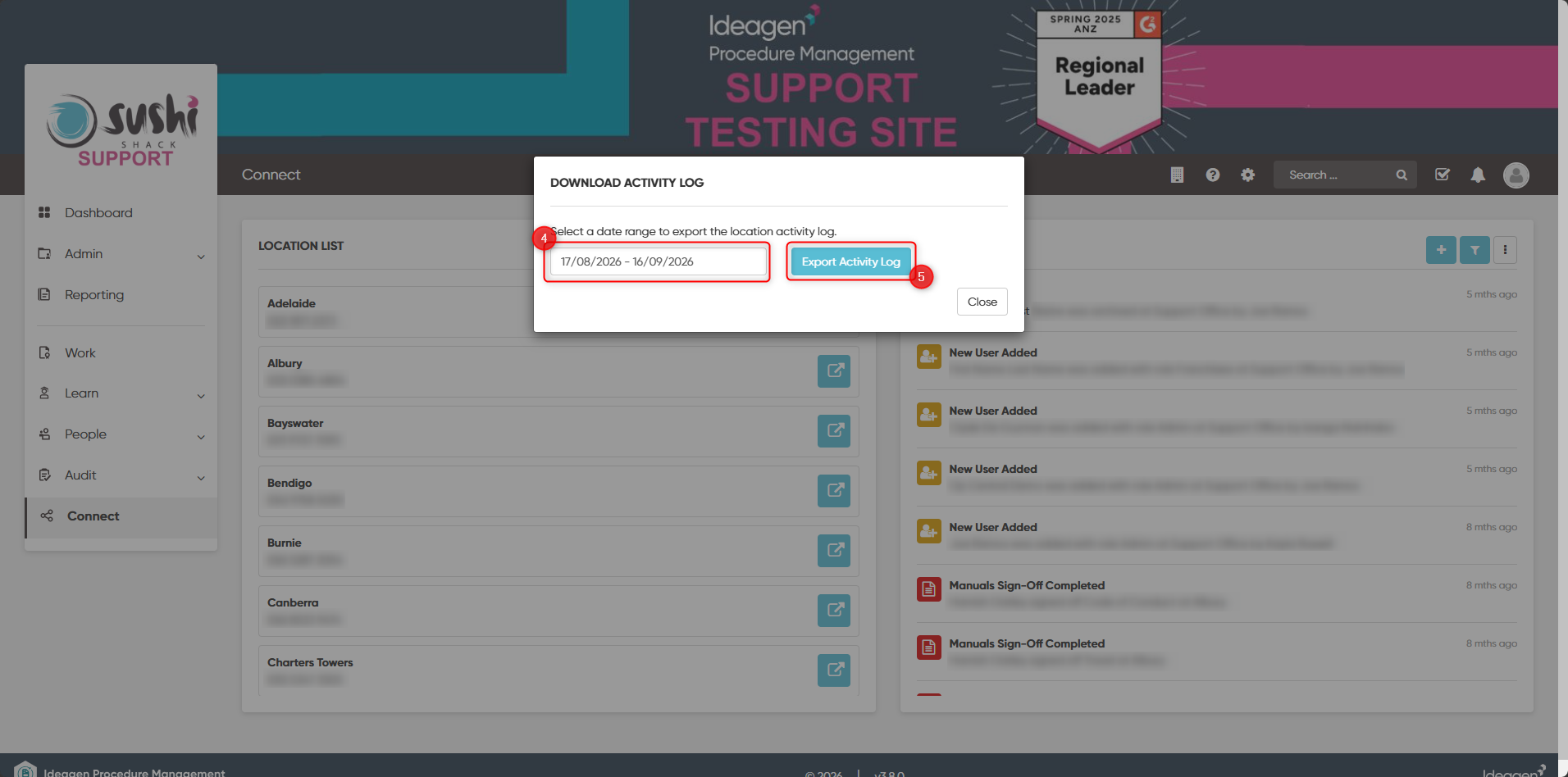1568x777 pixels.
Task: Close the Download Activity Log dialog
Action: [982, 302]
